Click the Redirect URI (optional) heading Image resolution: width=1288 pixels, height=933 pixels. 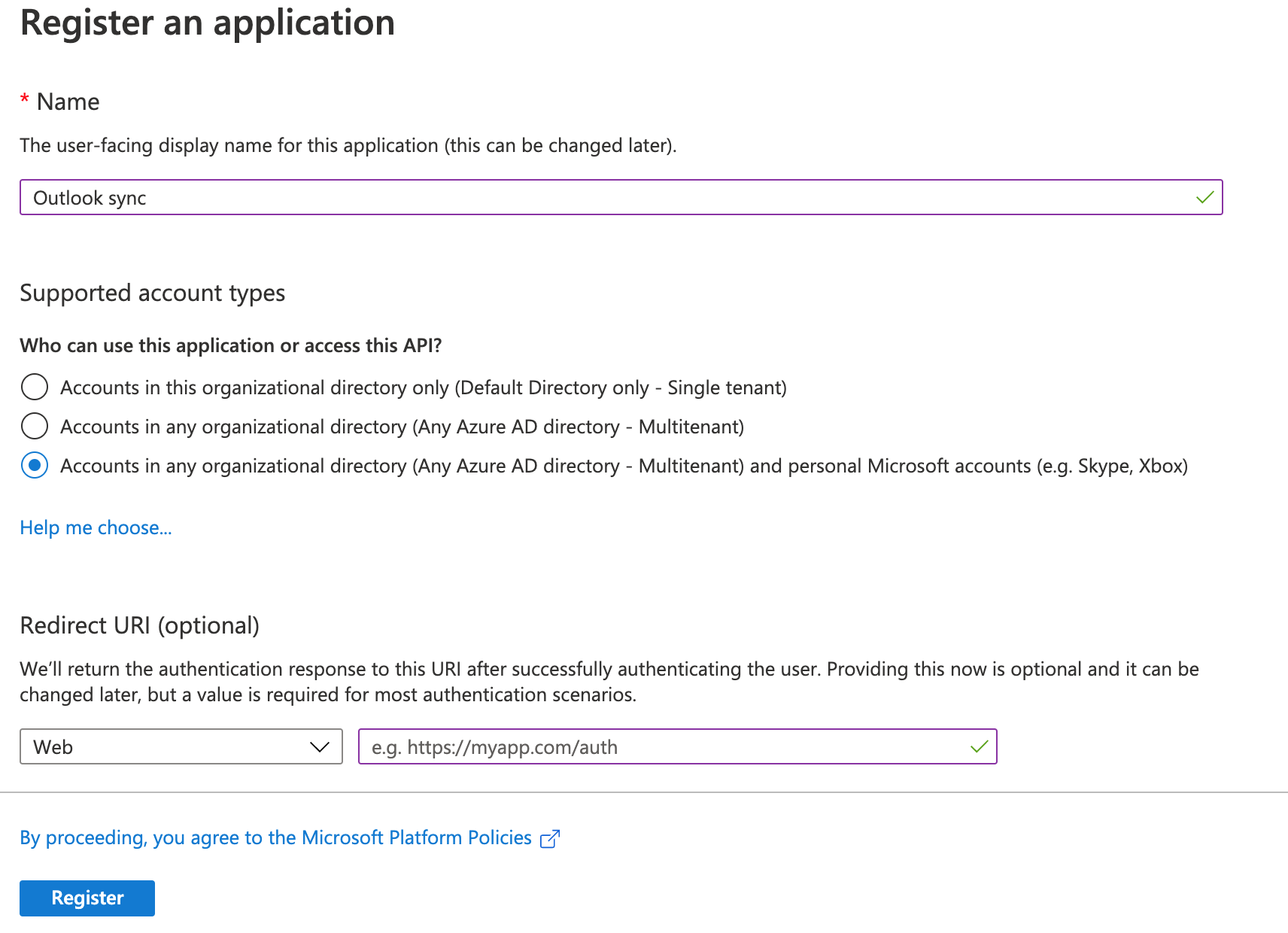point(140,626)
